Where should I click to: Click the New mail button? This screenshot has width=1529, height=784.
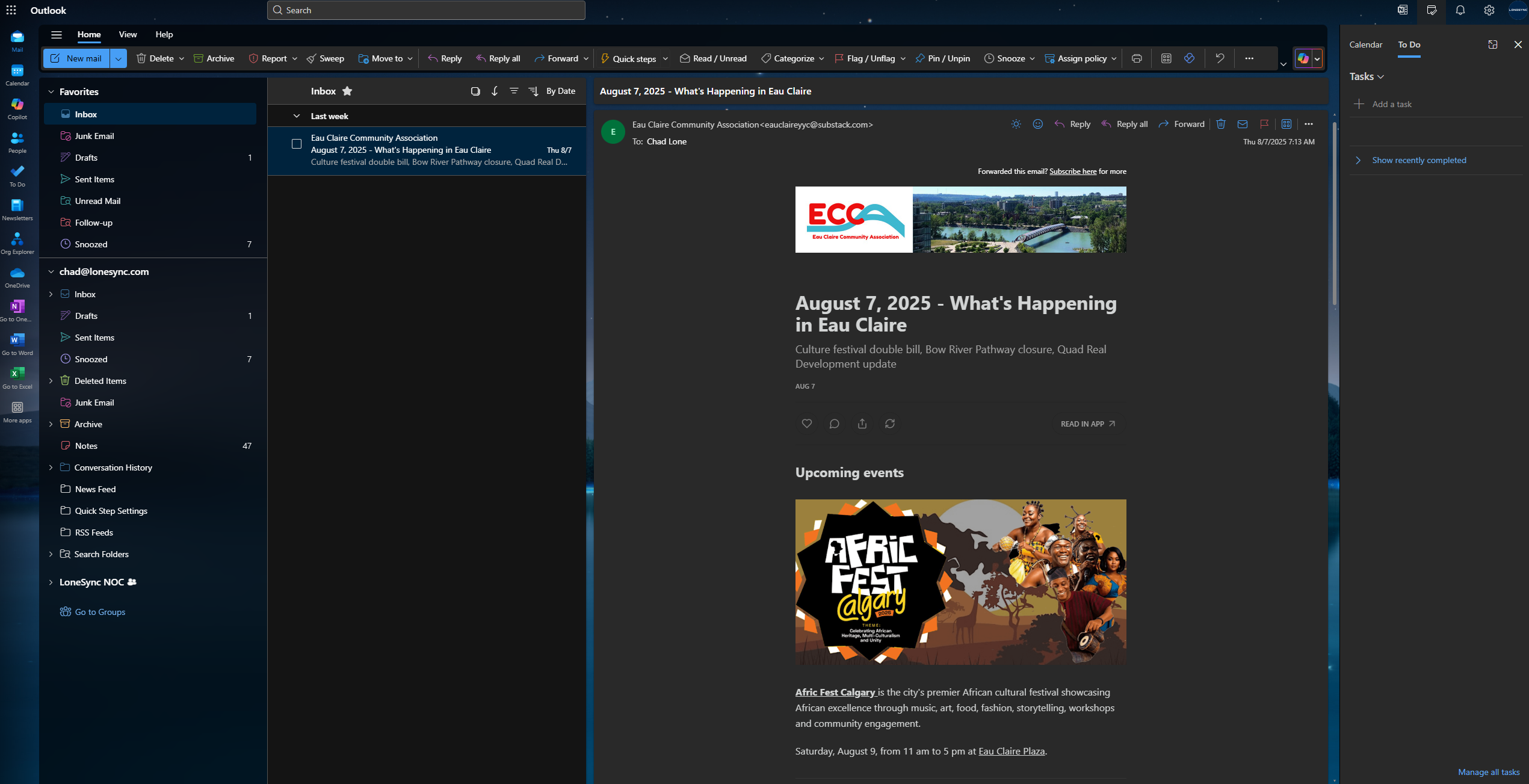(x=76, y=58)
